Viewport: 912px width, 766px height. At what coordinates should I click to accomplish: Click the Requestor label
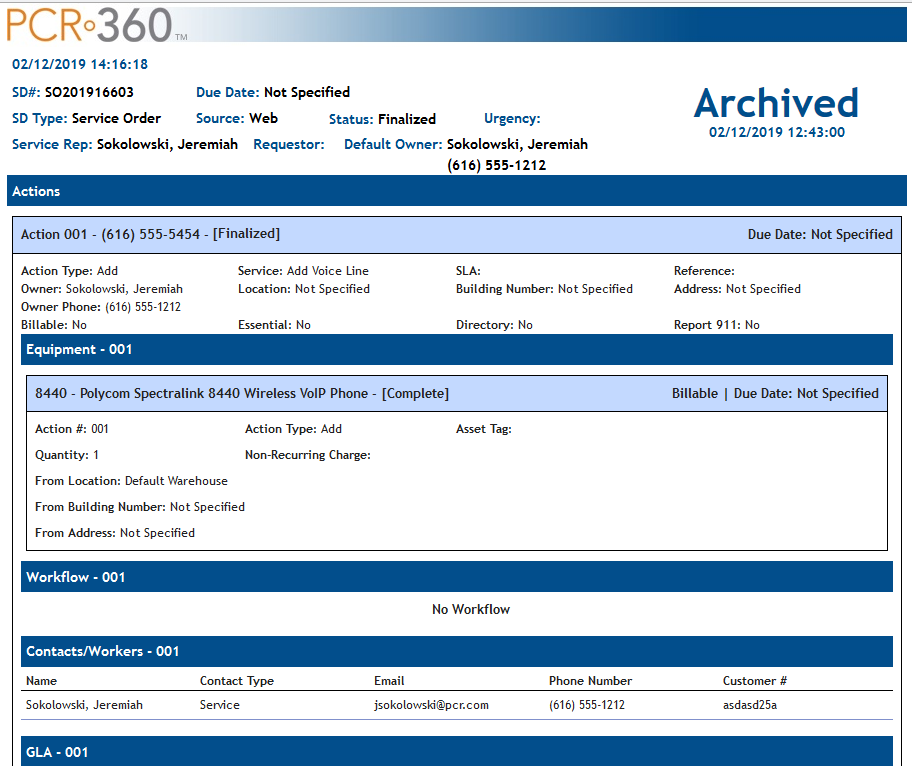point(288,144)
